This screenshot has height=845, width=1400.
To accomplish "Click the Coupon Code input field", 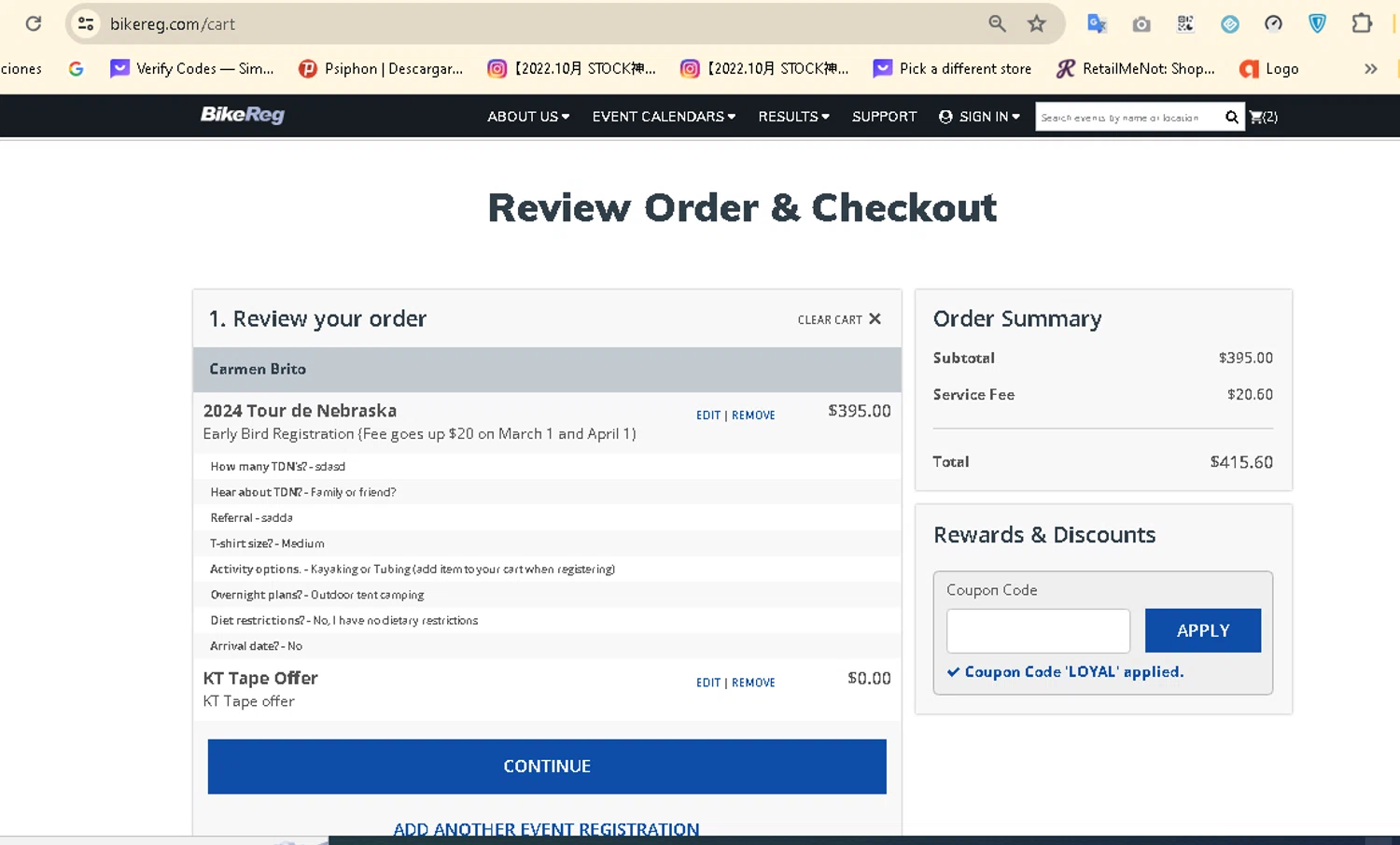I will [x=1038, y=631].
